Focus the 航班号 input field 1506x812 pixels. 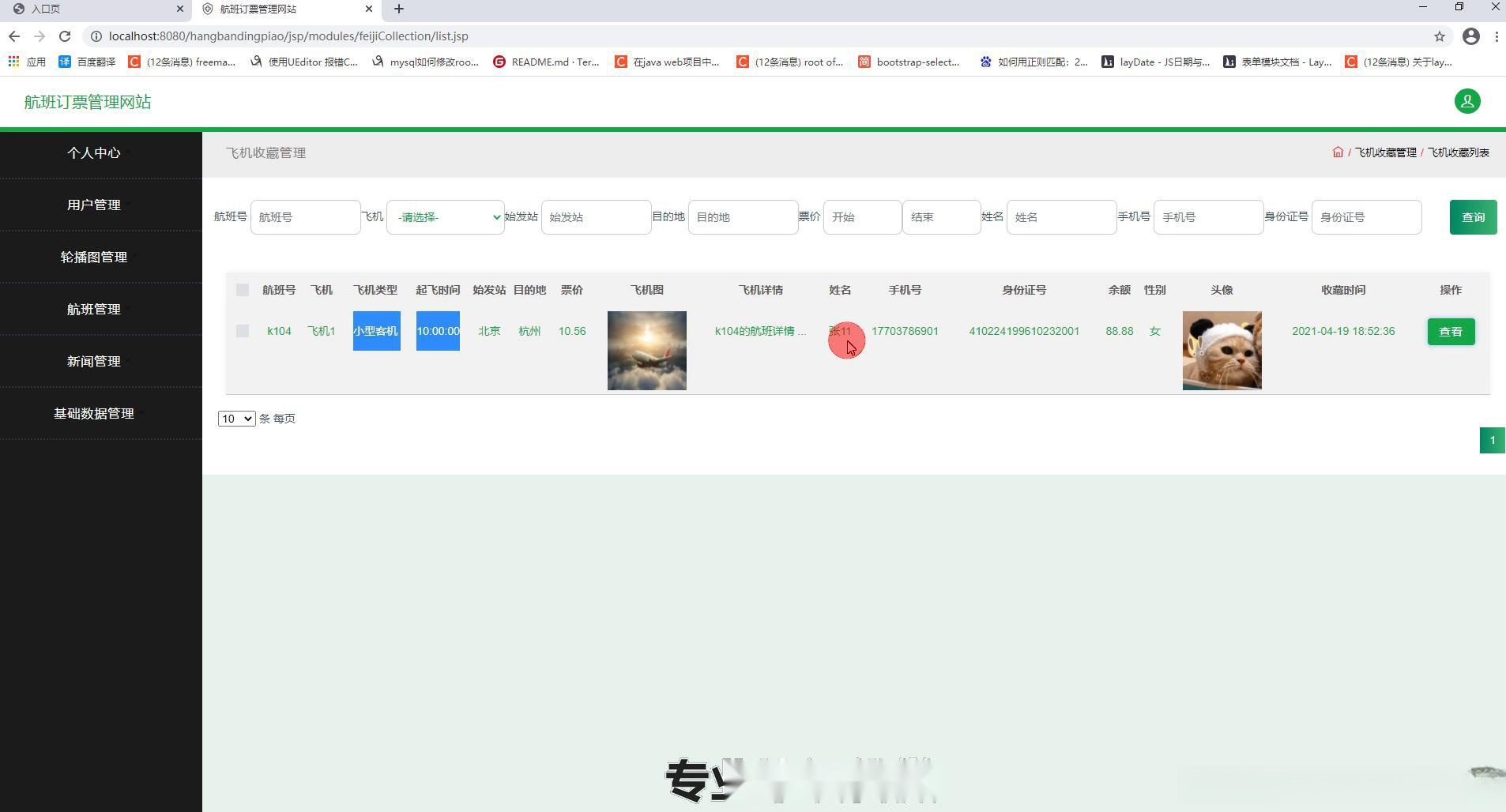tap(305, 217)
